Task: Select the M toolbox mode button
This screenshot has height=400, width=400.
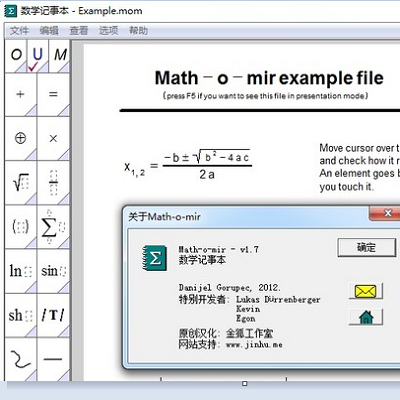Action: click(x=59, y=56)
